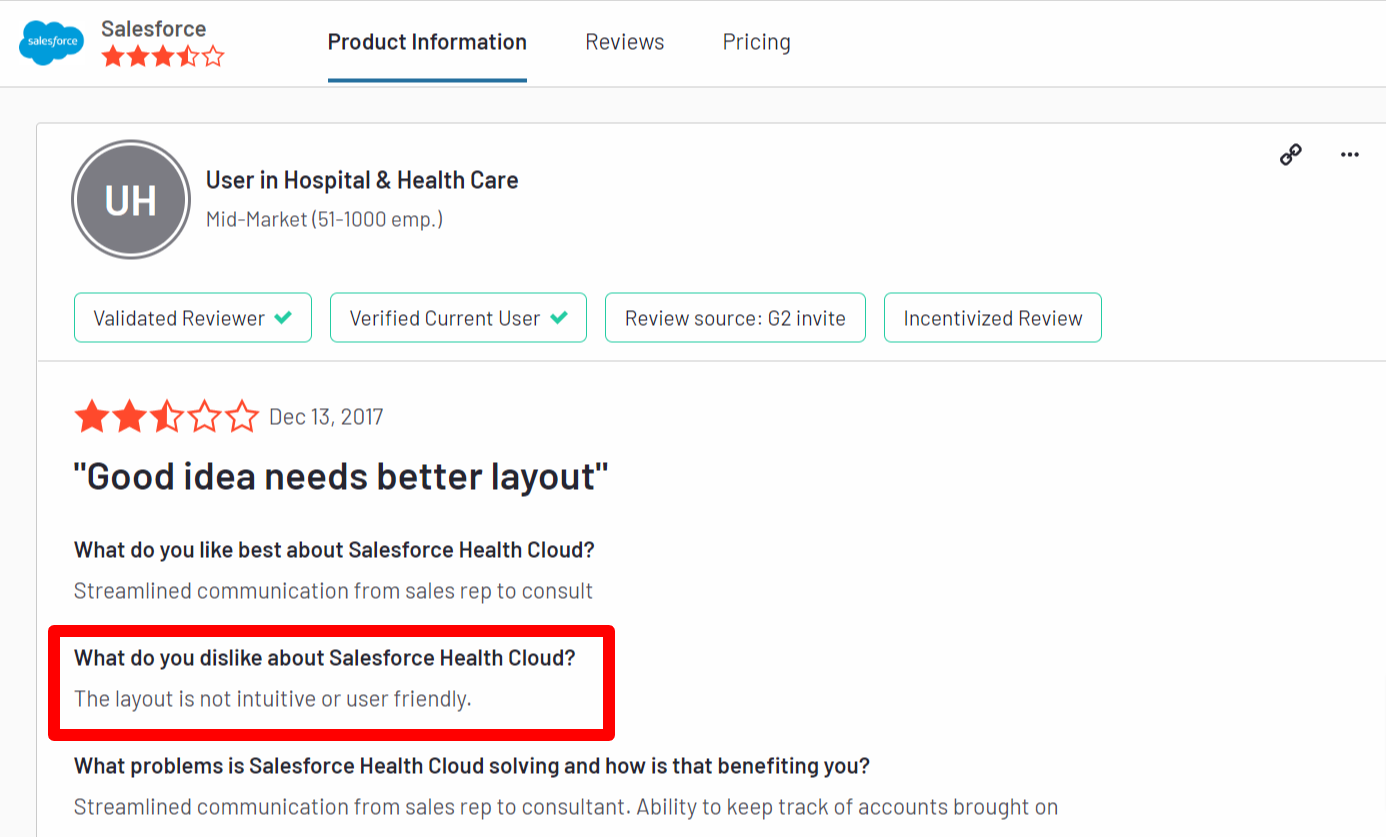The width and height of the screenshot is (1386, 837).
Task: Click the "What do you dislike" question heading
Action: tap(325, 658)
